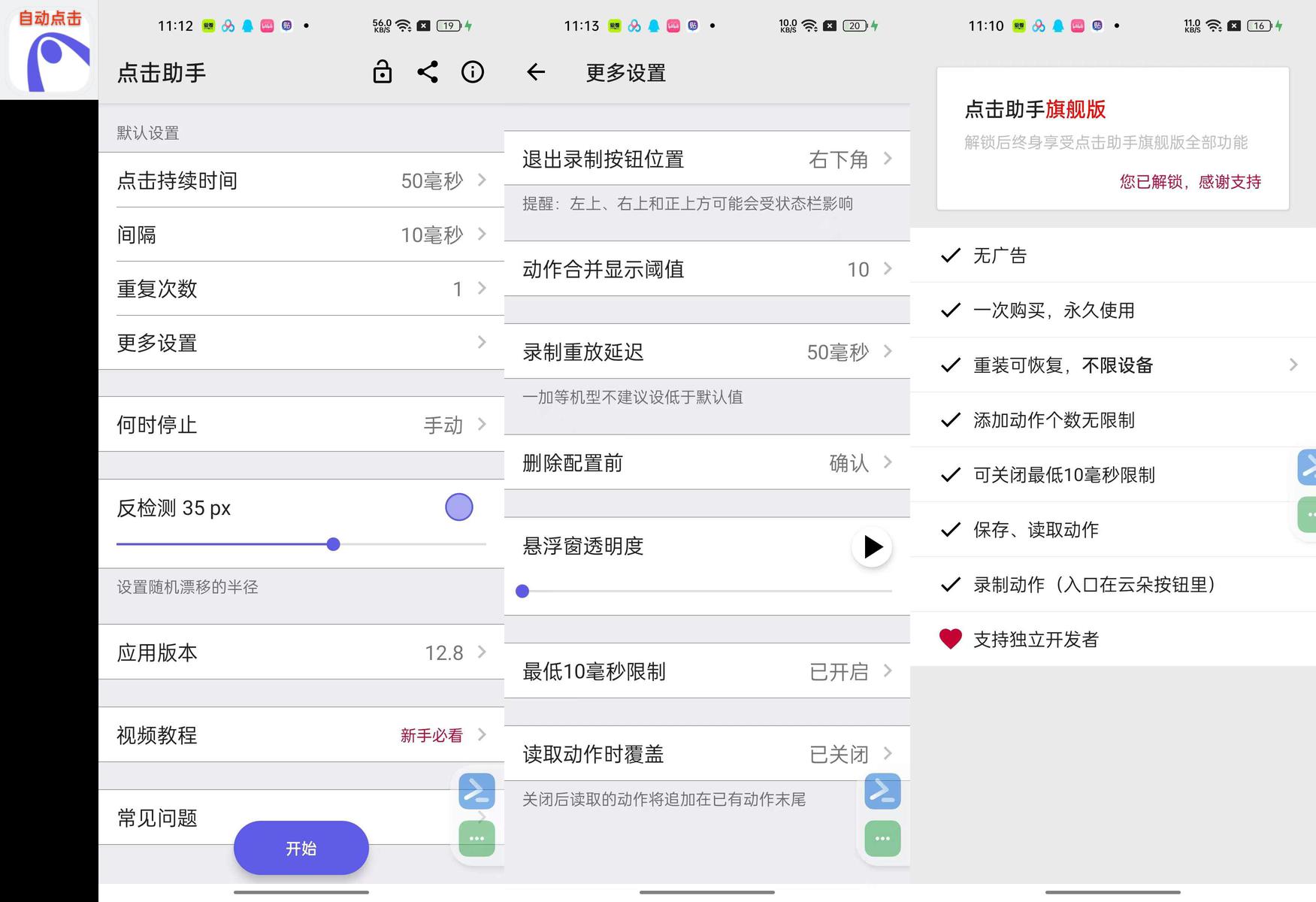This screenshot has height=902, width=1316.
Task: Tap the play button for 悬浮窗透明度
Action: click(x=872, y=547)
